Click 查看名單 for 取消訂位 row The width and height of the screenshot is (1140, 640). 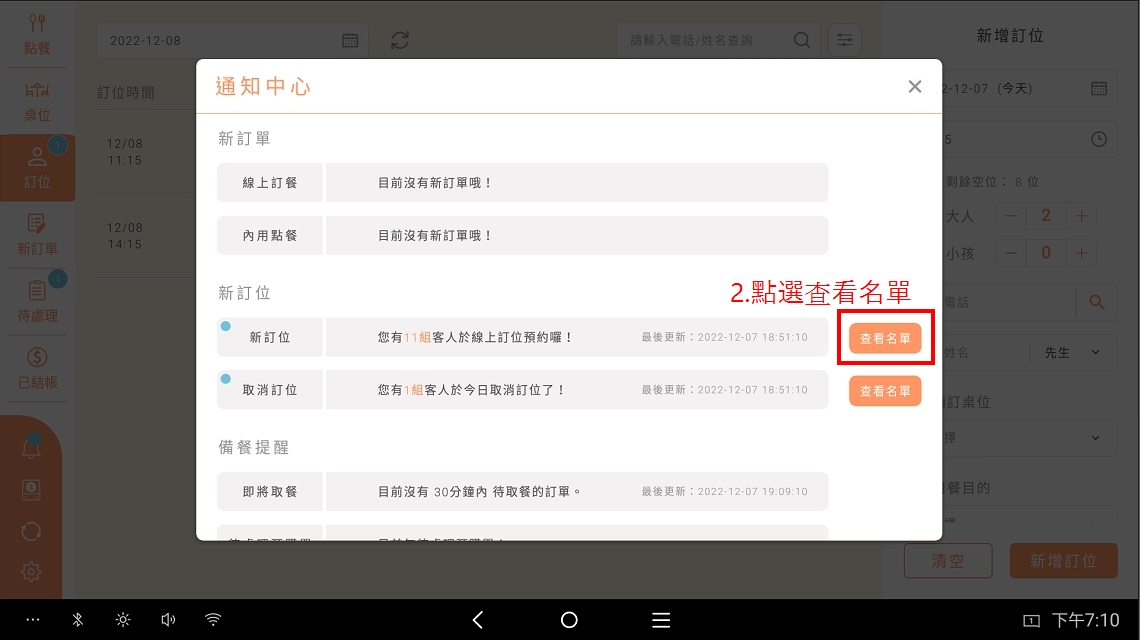(x=885, y=390)
